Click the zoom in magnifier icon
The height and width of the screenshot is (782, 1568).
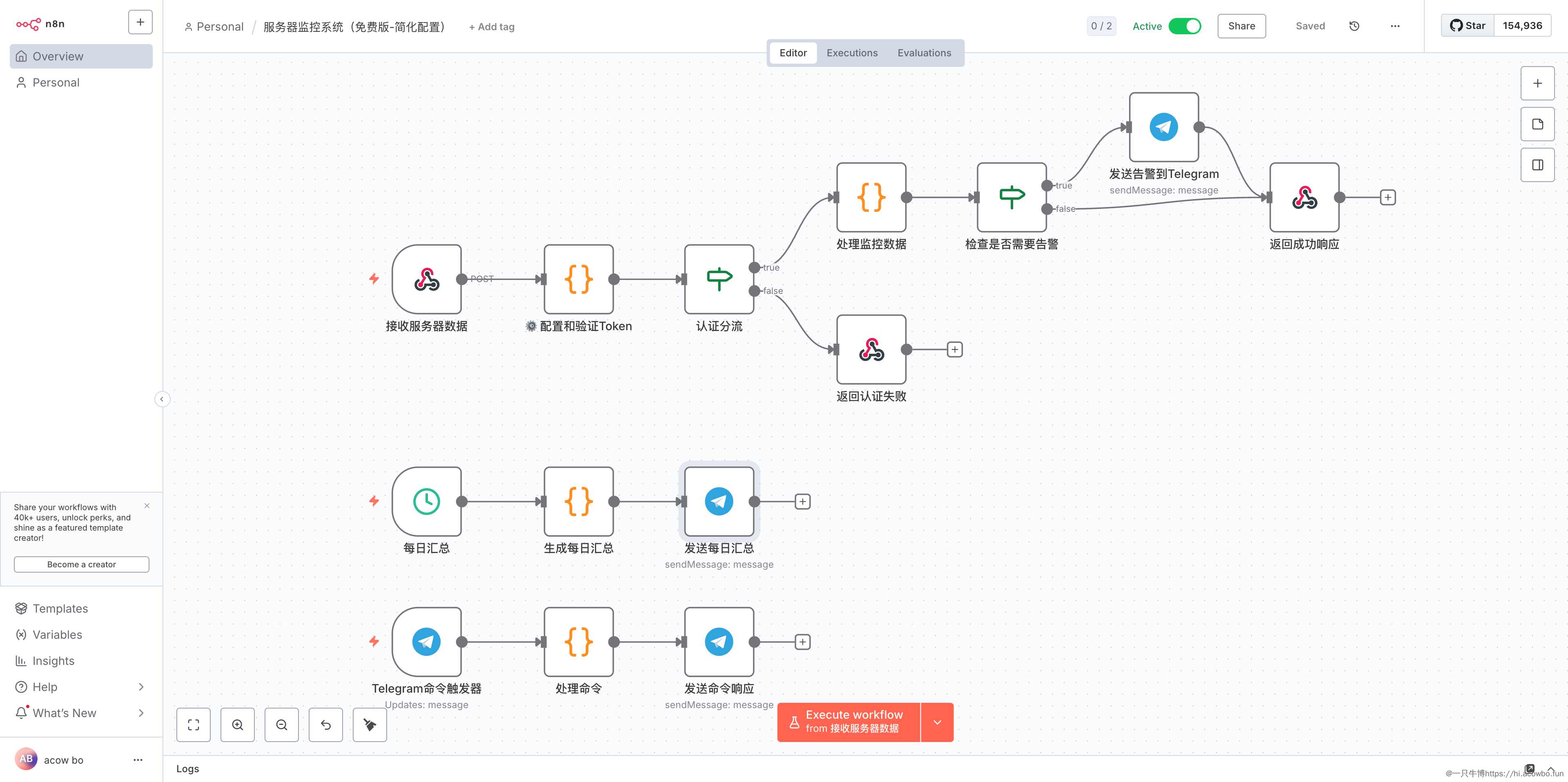coord(237,725)
